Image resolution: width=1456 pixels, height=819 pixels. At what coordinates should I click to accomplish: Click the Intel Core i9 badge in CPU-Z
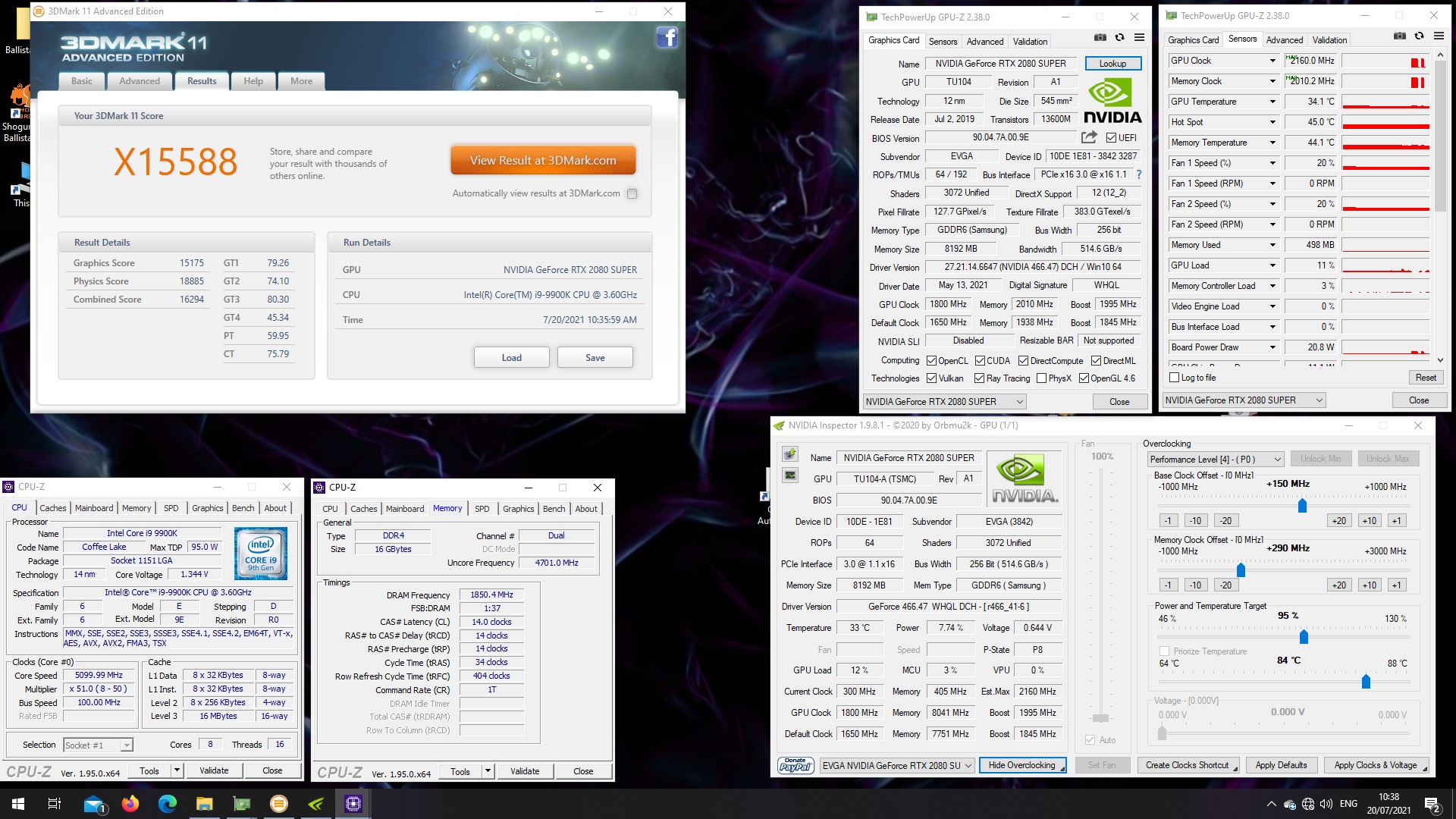tap(261, 554)
